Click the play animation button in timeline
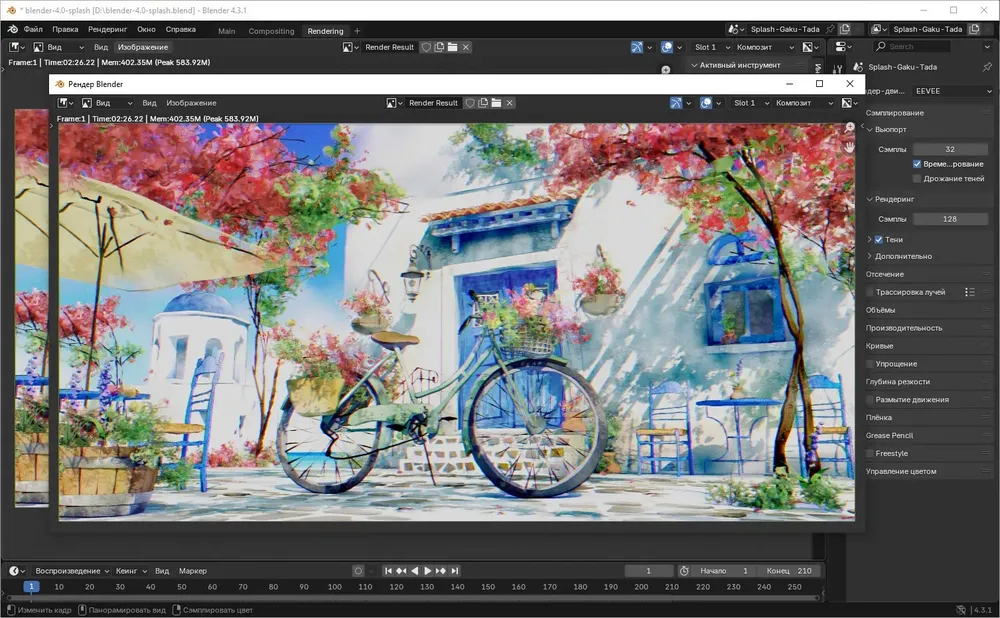Viewport: 1000px width, 618px height. 428,571
